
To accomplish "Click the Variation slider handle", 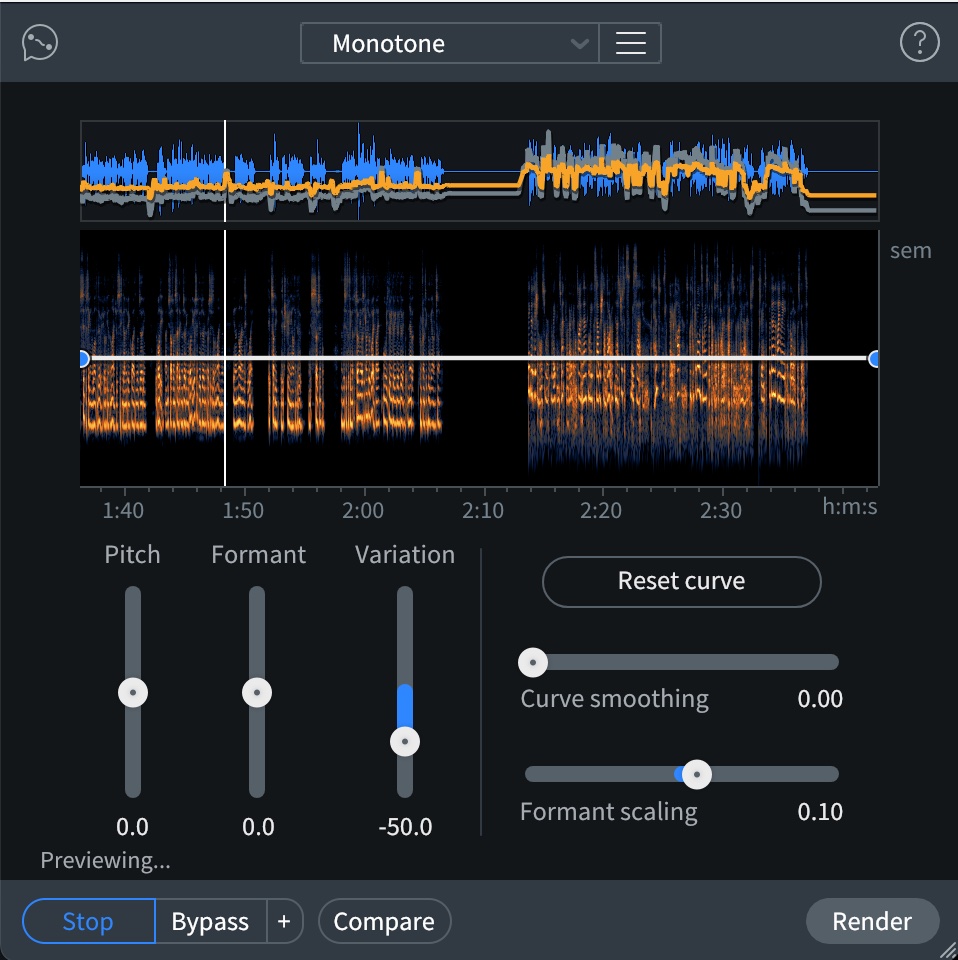I will click(x=404, y=741).
